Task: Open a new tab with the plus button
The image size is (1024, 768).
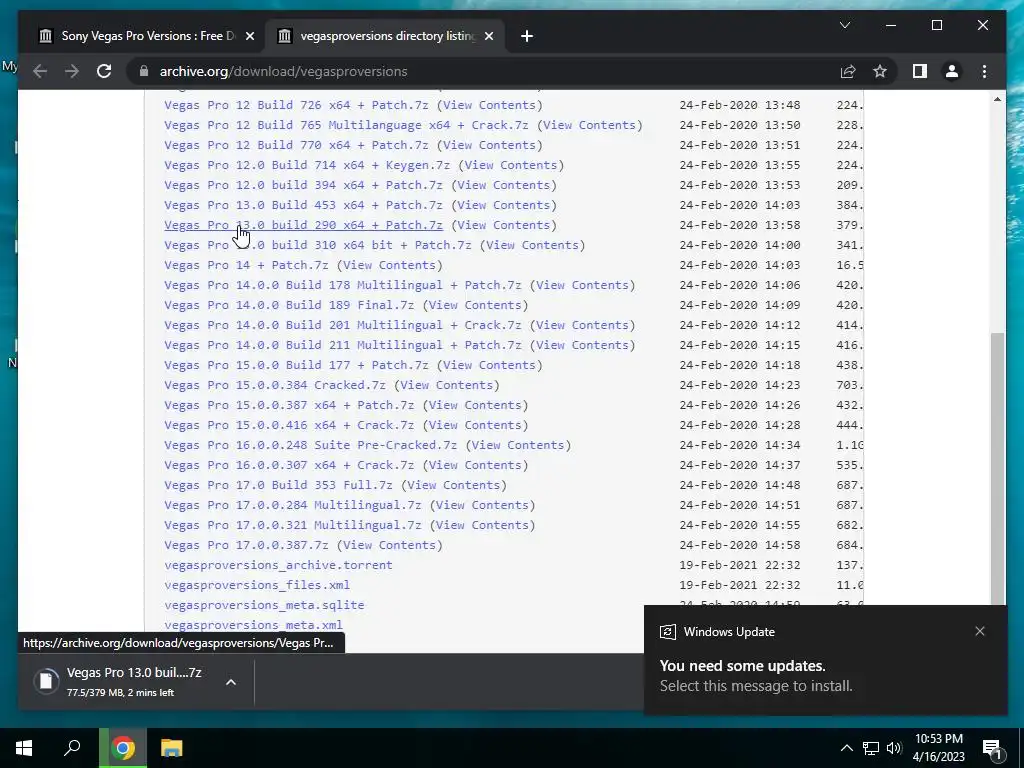Action: tap(527, 36)
